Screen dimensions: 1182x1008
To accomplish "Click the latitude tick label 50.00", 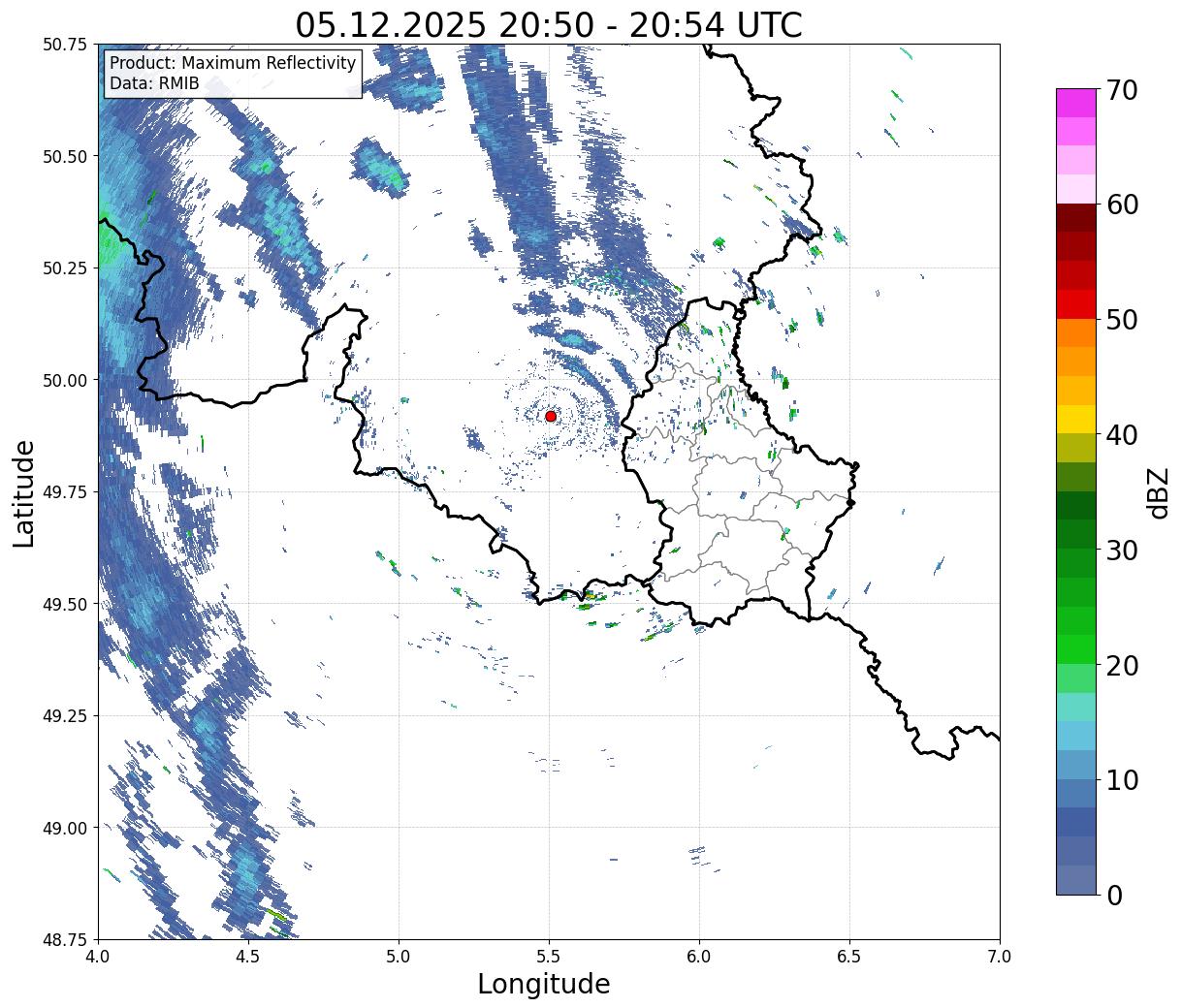I will (67, 380).
